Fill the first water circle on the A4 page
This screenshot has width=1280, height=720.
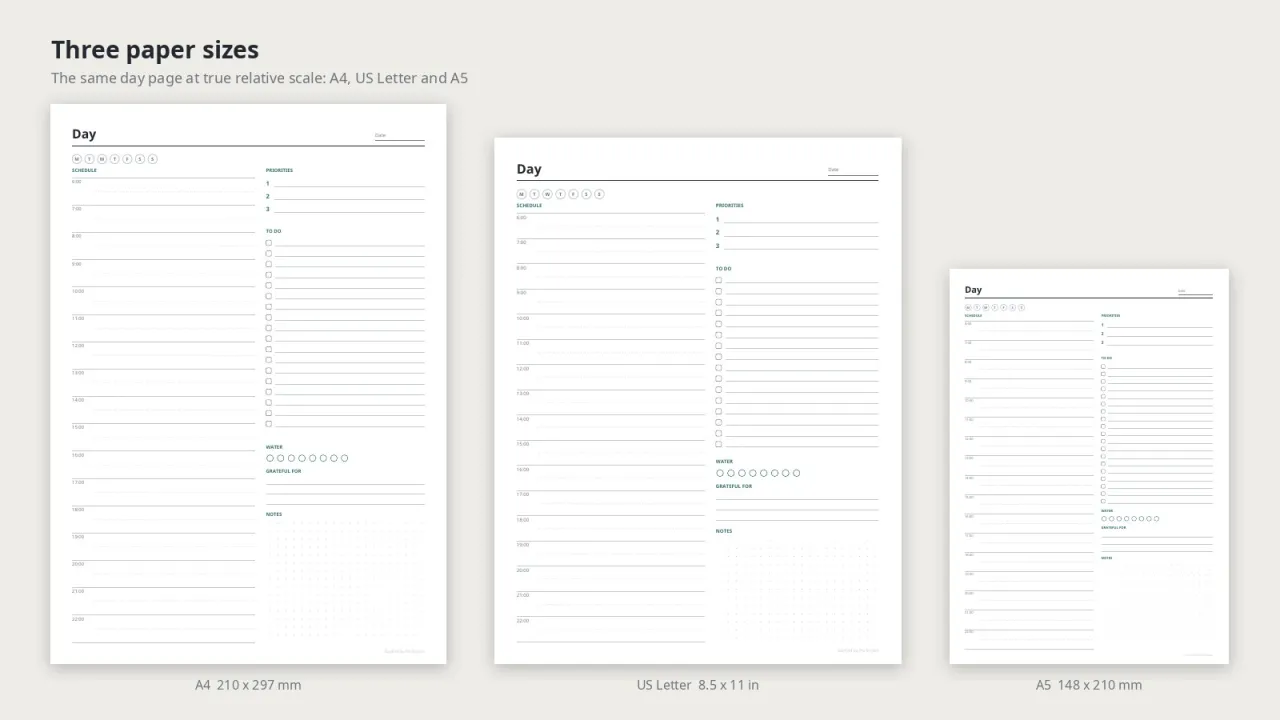click(270, 458)
